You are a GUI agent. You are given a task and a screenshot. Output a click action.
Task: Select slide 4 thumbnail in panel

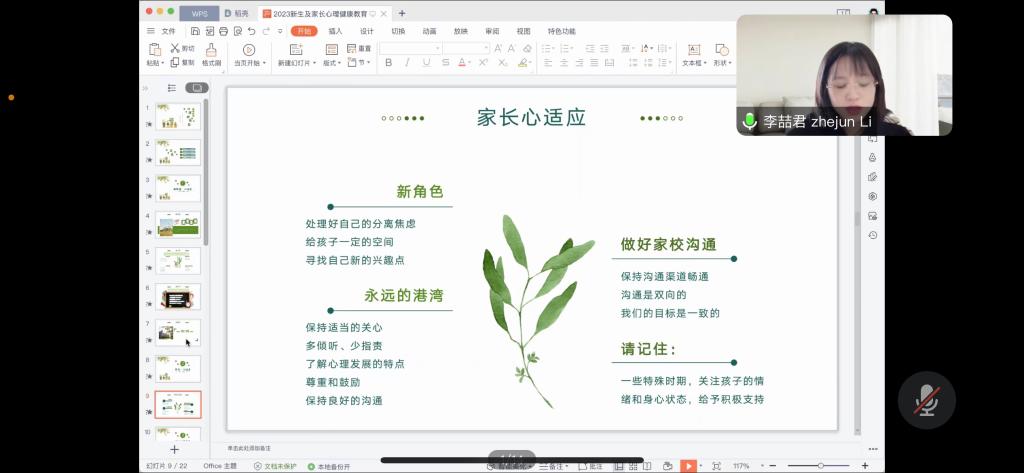coord(177,224)
